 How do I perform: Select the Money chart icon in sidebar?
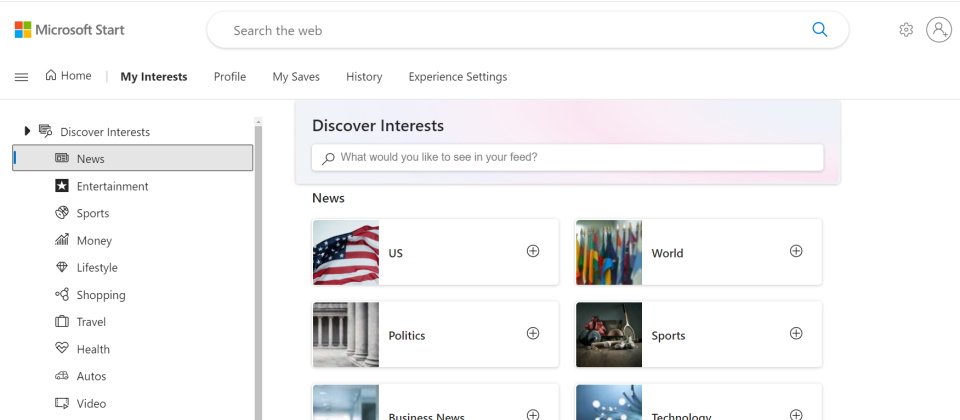[62, 240]
